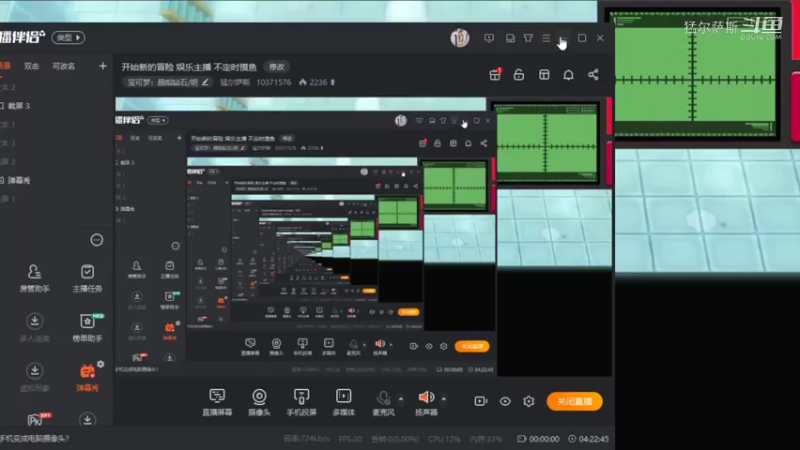
Task: Open the gear beside the 弹幕秀 tool
Action: pos(101,364)
